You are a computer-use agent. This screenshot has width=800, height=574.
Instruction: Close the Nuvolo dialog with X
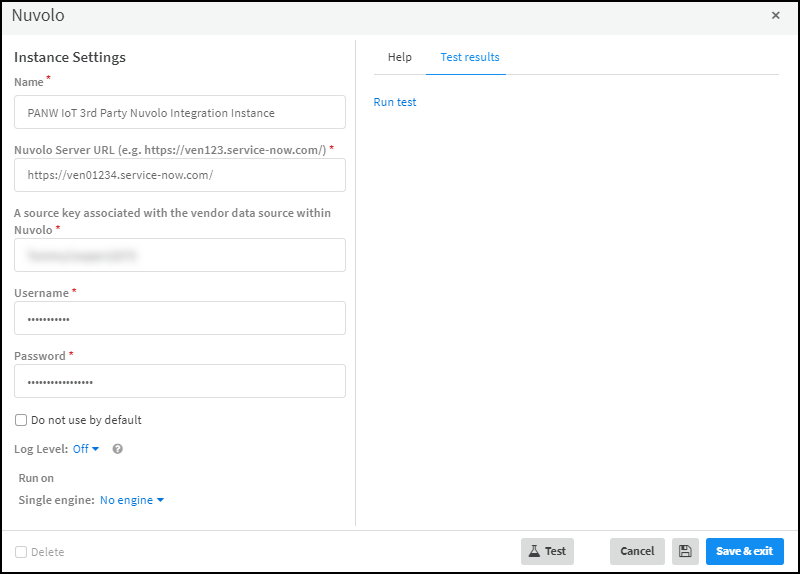pos(776,16)
